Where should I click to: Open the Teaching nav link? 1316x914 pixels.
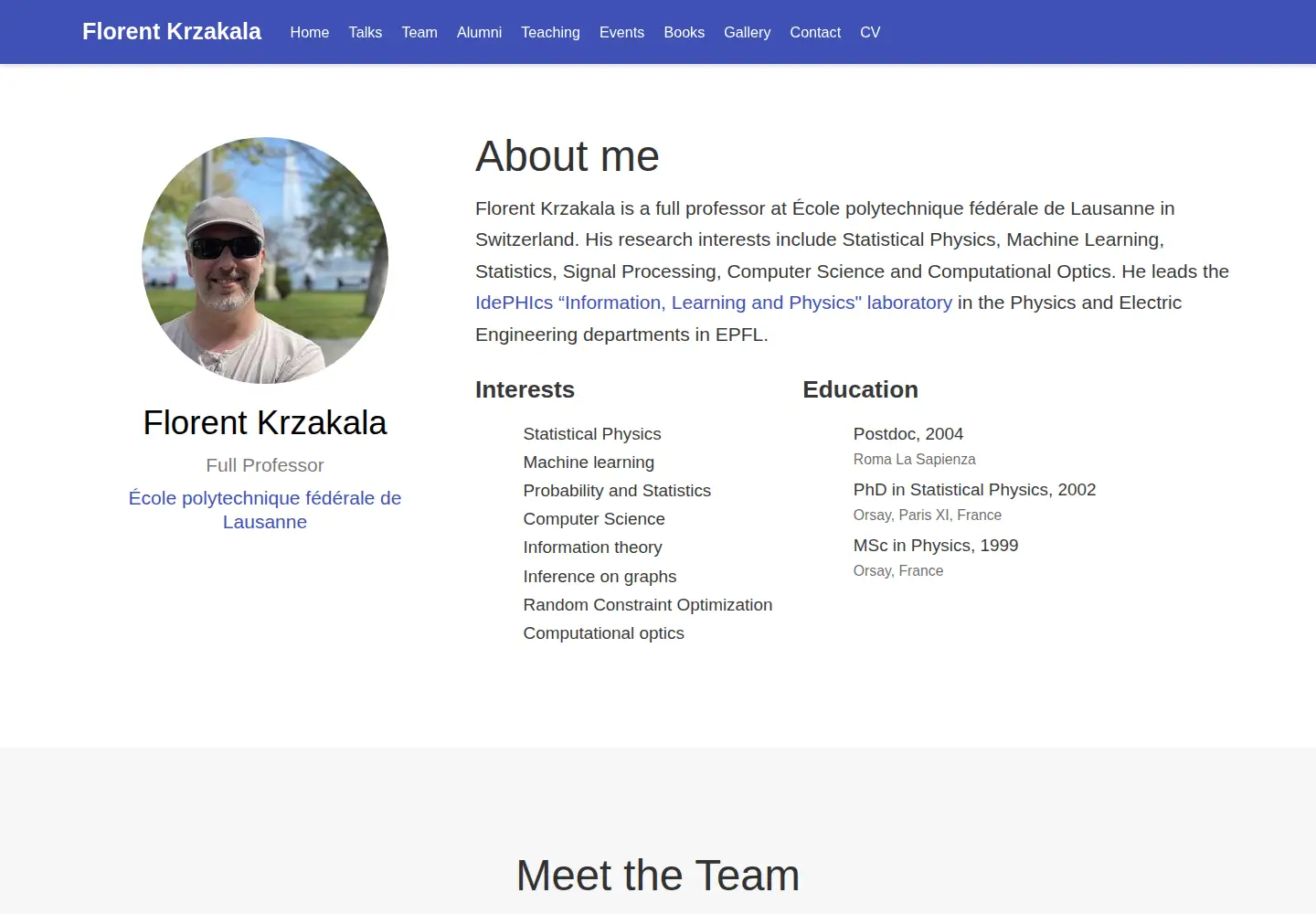(550, 32)
